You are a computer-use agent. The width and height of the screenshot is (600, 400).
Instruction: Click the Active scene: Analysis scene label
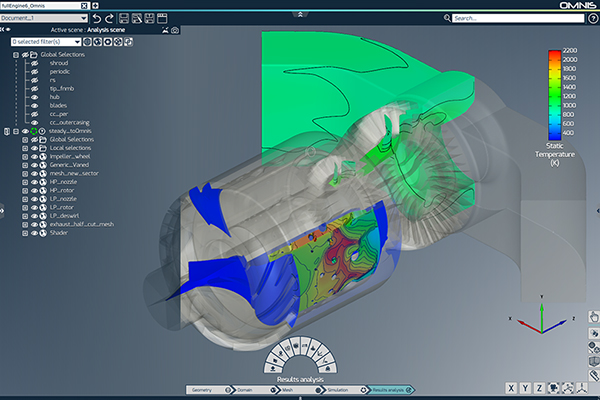88,30
